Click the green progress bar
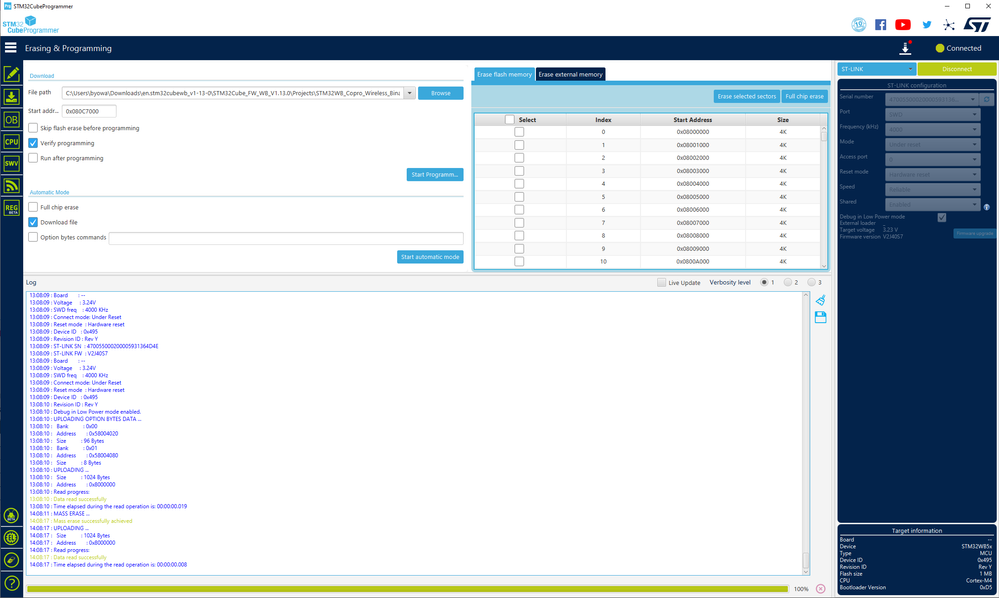This screenshot has height=598, width=999. pos(407,589)
